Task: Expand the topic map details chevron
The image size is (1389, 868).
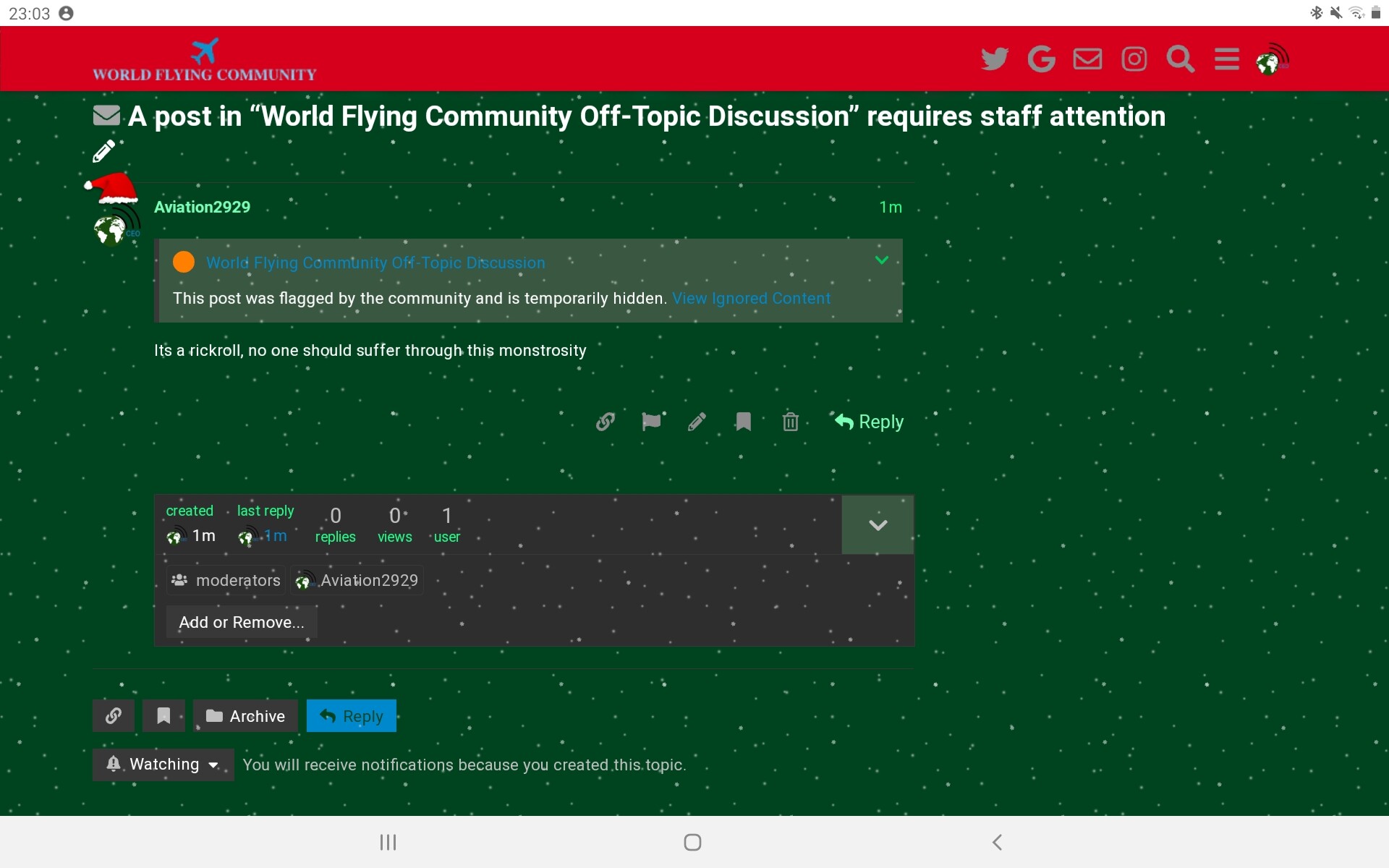Action: (x=878, y=525)
